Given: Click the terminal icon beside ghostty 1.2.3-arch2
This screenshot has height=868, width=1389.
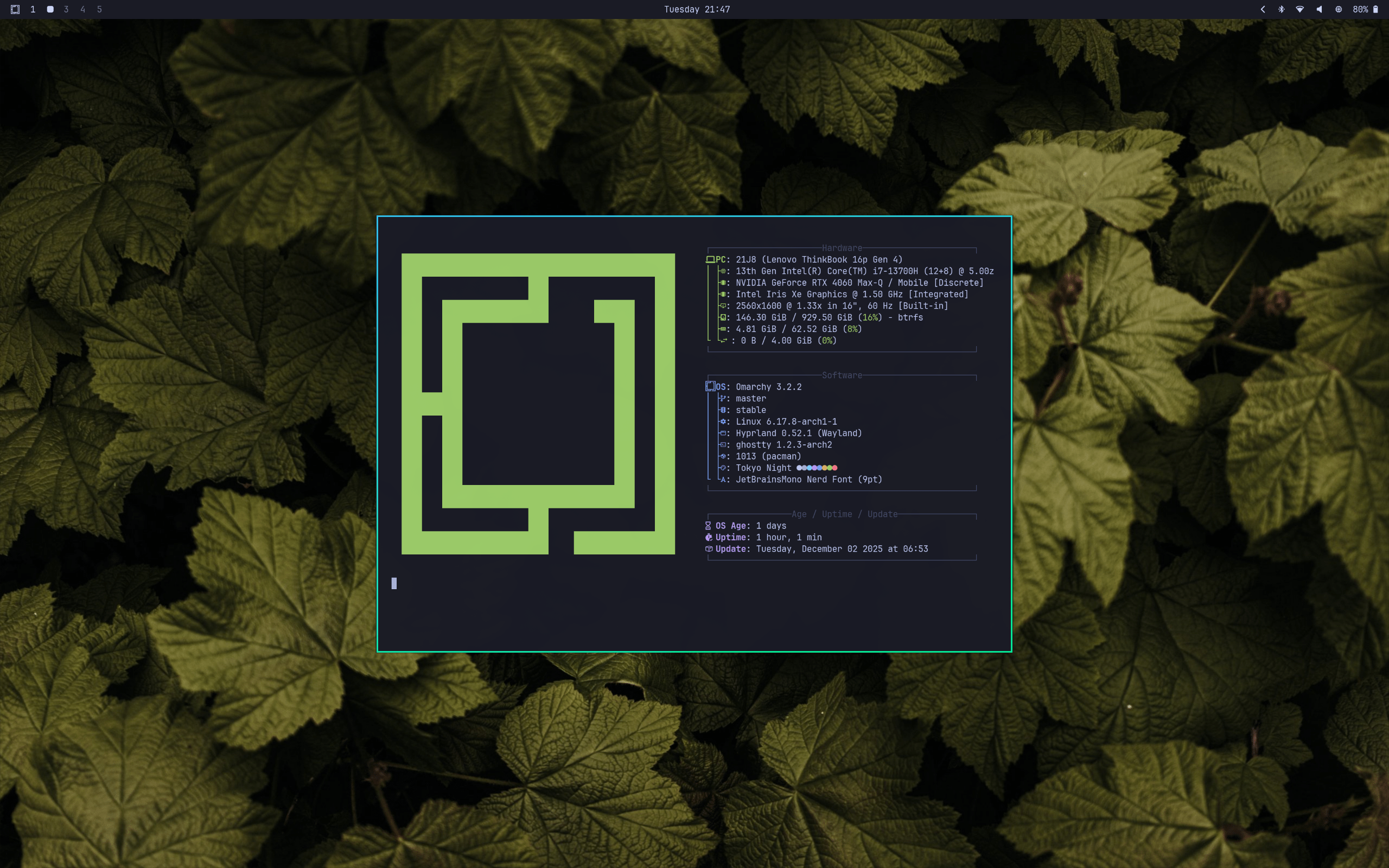Looking at the screenshot, I should pyautogui.click(x=723, y=444).
